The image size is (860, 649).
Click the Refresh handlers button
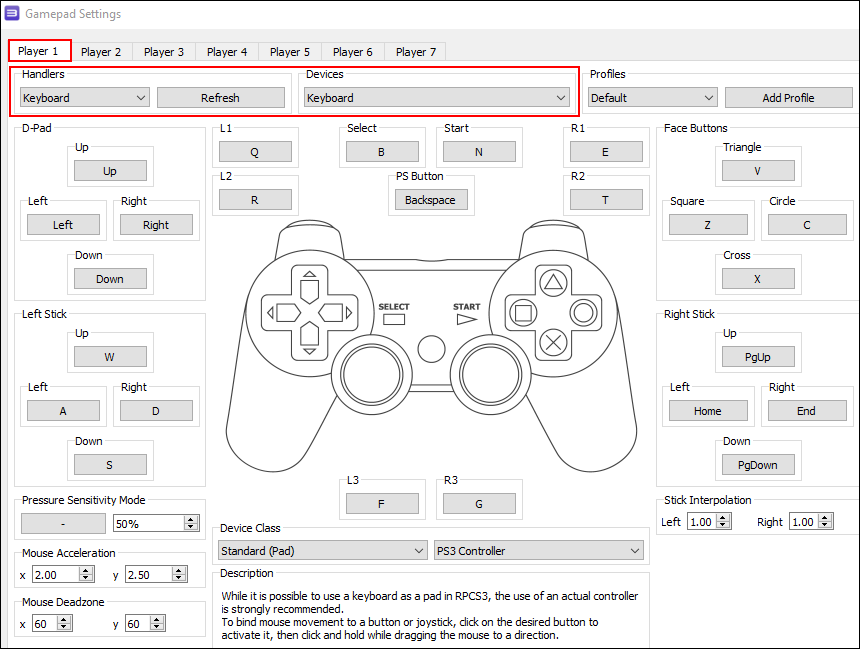220,98
